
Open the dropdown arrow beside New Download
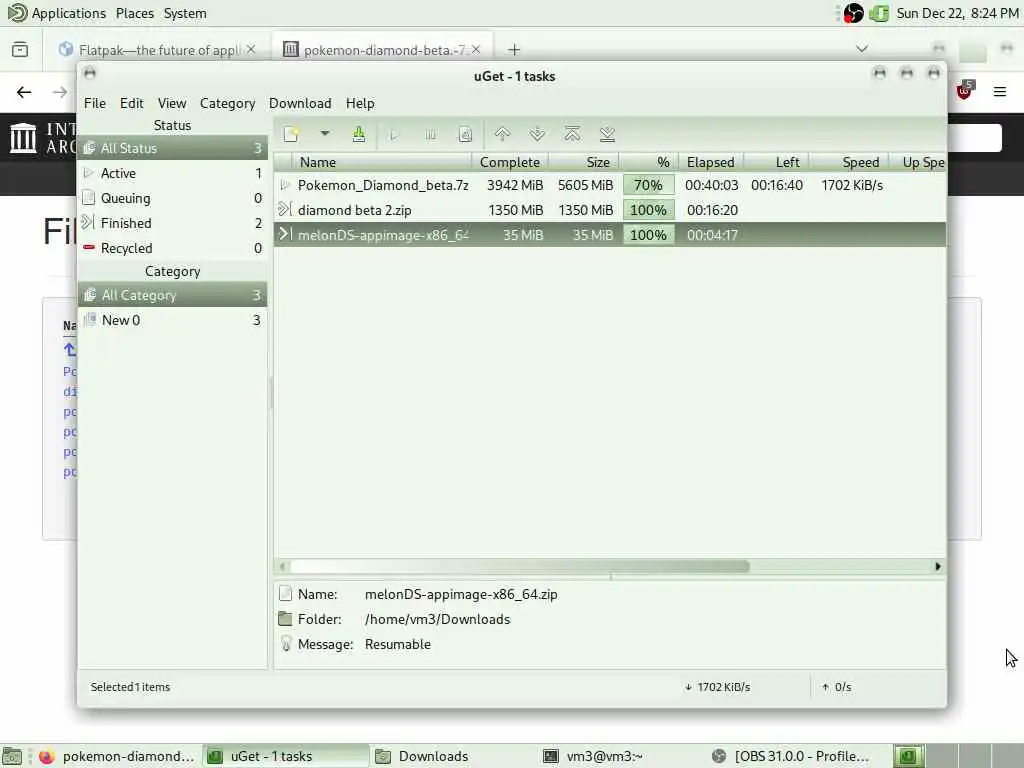325,134
